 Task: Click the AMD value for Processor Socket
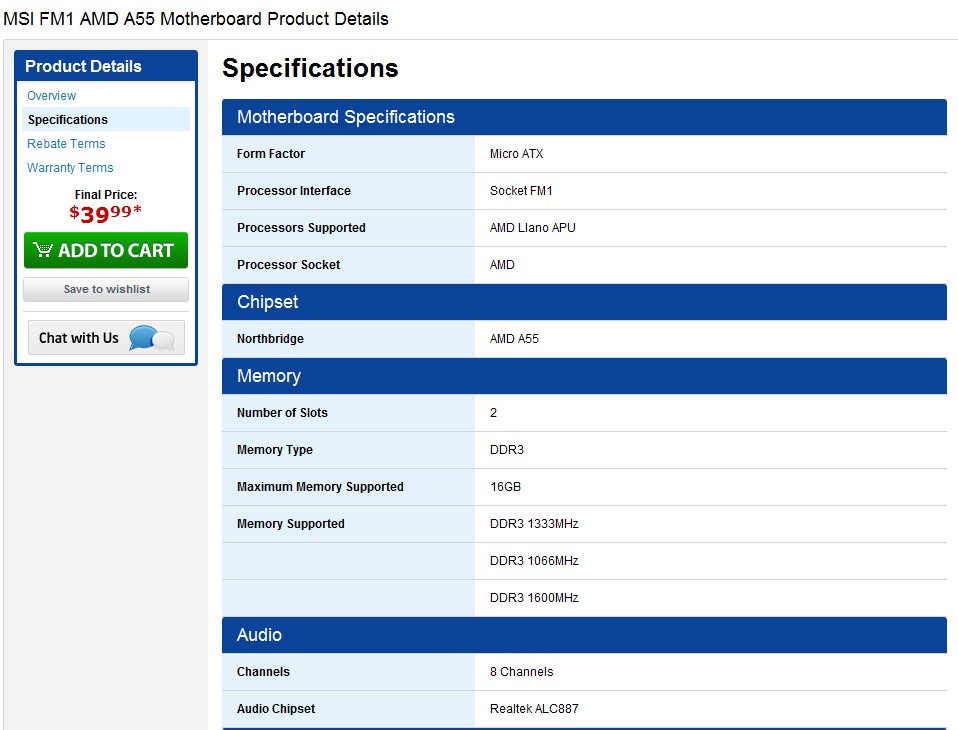point(502,265)
